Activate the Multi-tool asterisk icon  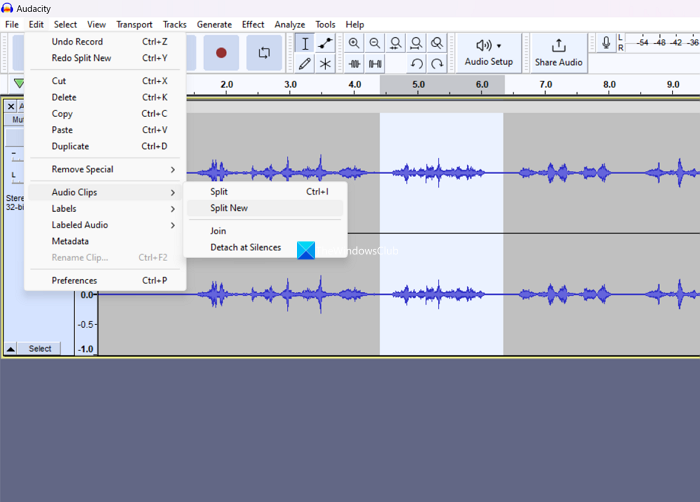tap(325, 64)
